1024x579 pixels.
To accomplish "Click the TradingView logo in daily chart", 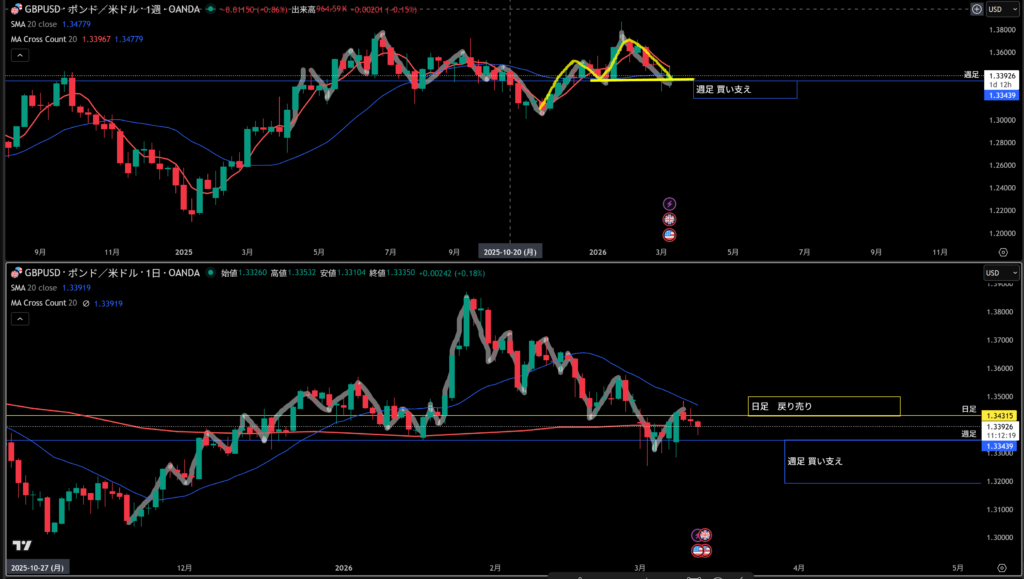I will tap(20, 545).
